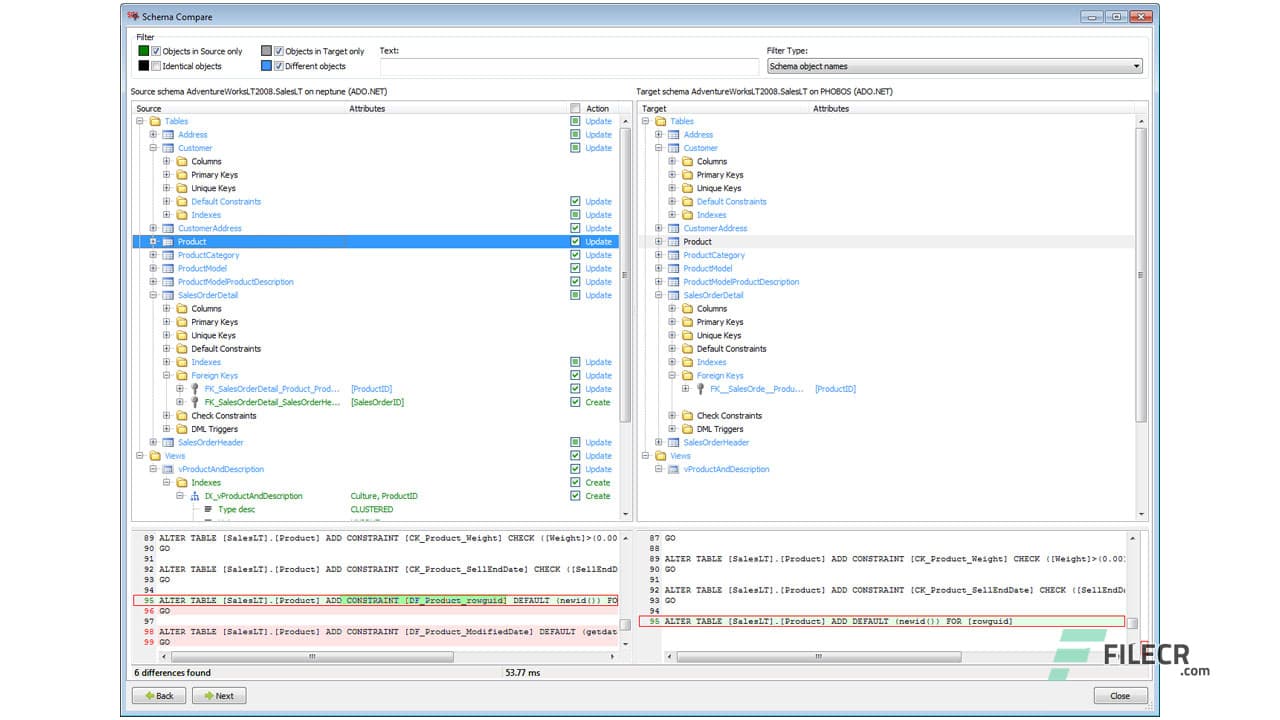The width and height of the screenshot is (1280, 720).
Task: Click the FK_SalesOrderDetail_Product foreign key icon
Action: click(x=195, y=389)
